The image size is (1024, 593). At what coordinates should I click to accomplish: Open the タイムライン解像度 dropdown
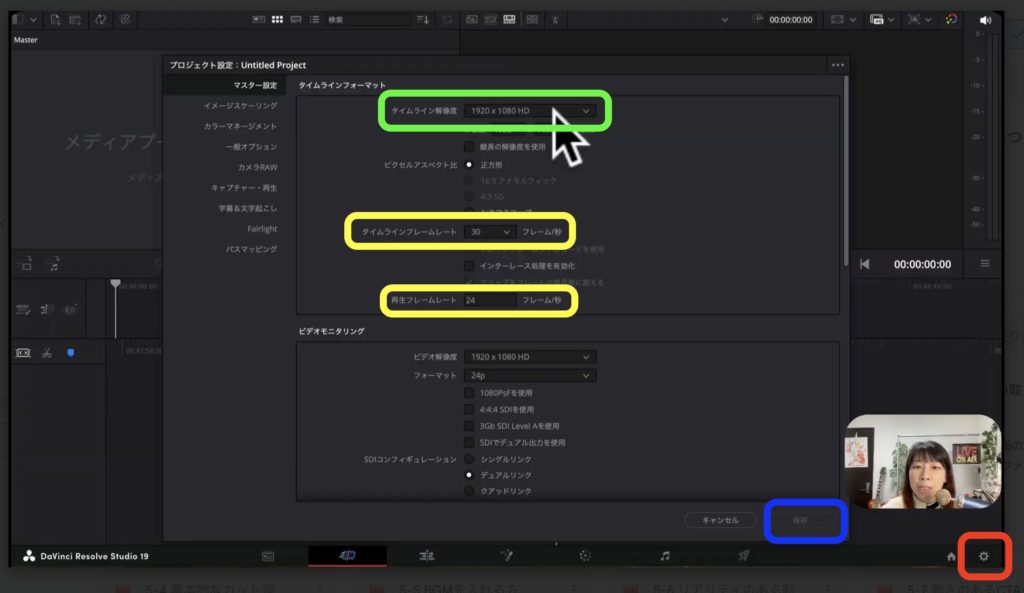pyautogui.click(x=531, y=110)
